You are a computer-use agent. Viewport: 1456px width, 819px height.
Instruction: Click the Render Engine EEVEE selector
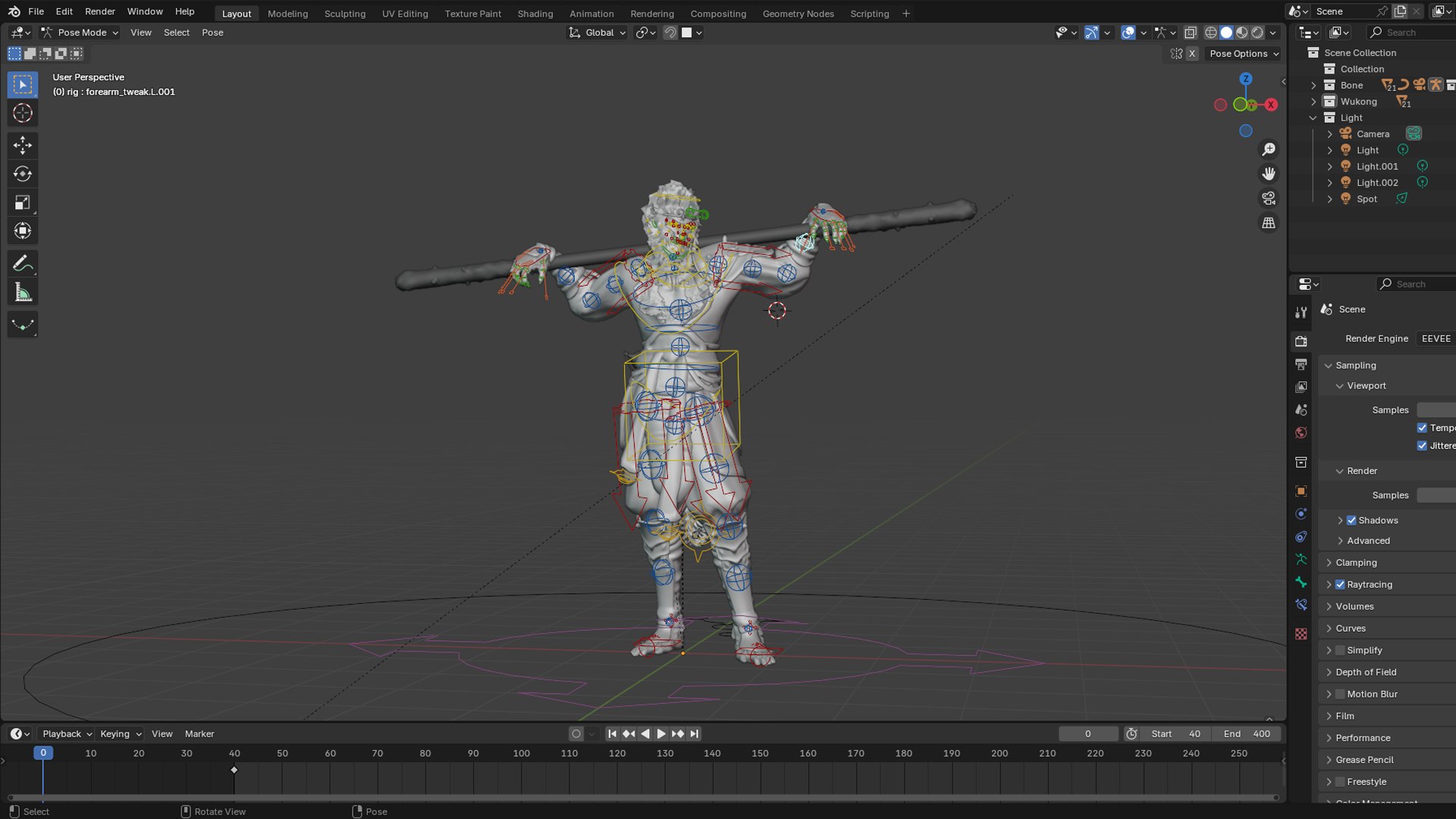[1436, 339]
